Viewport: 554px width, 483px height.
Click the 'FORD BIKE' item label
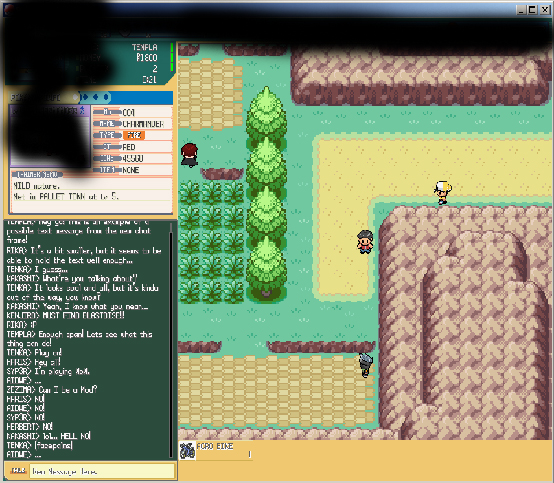215,446
